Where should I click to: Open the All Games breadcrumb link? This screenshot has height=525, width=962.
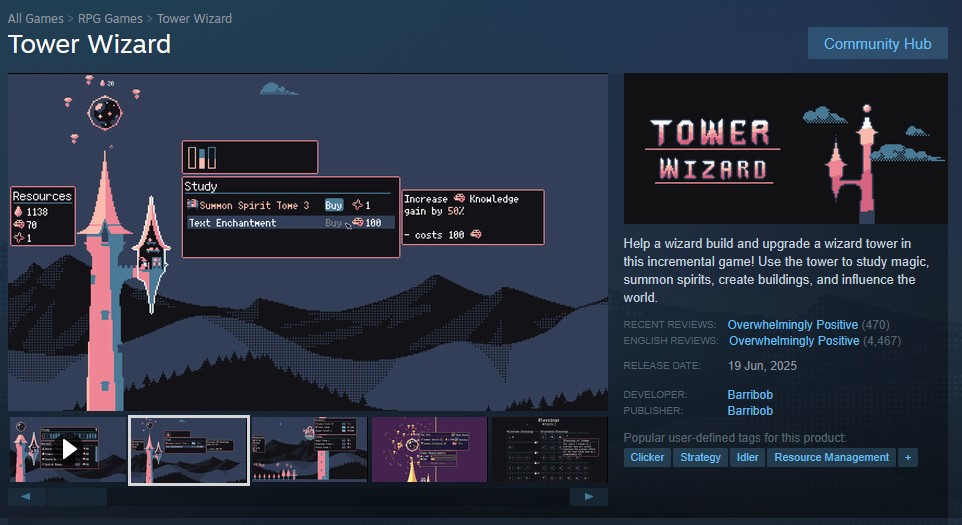pyautogui.click(x=36, y=18)
